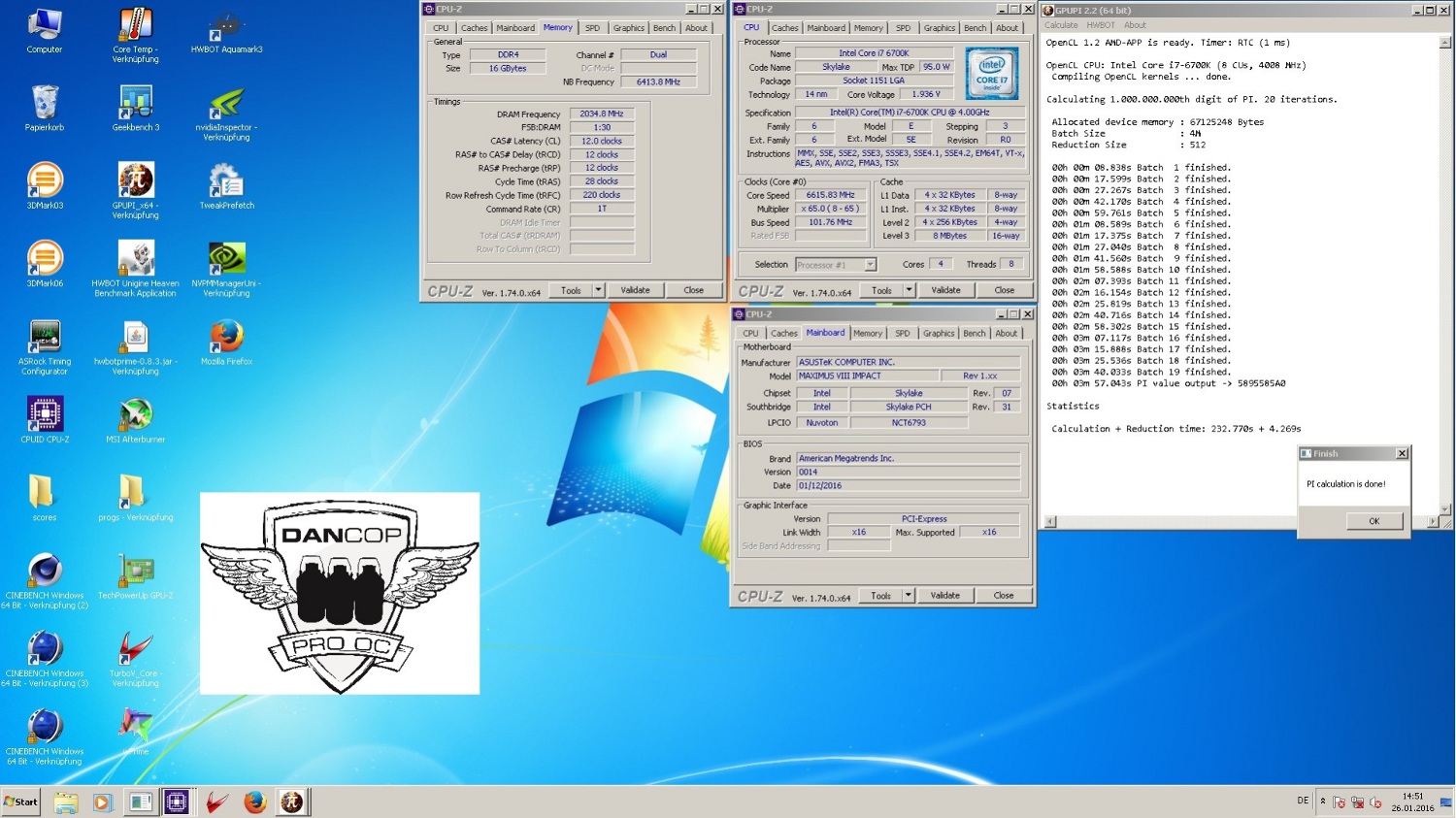Image resolution: width=1456 pixels, height=818 pixels.
Task: Open Firefox from the taskbar
Action: click(x=254, y=802)
